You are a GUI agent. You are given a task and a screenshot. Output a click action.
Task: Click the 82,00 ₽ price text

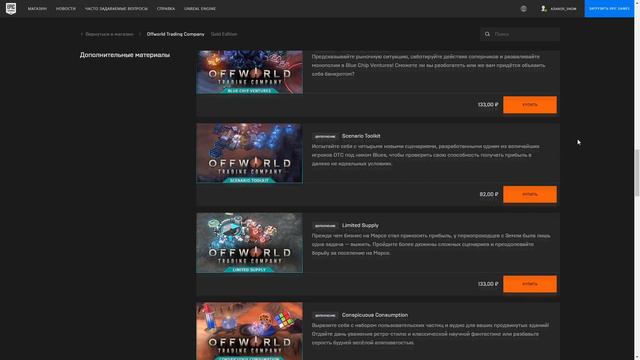(489, 194)
